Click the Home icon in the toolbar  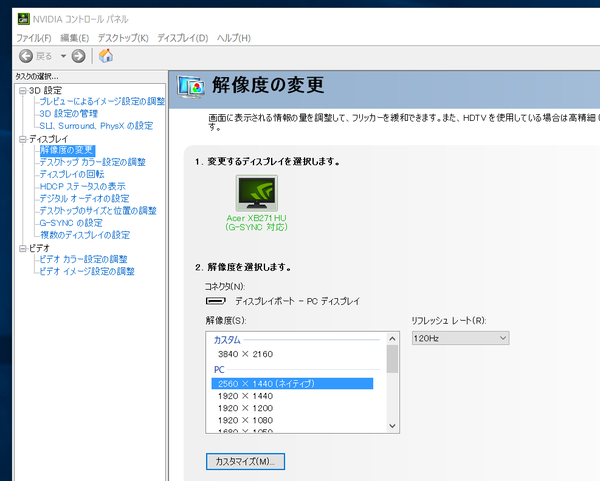click(x=105, y=56)
